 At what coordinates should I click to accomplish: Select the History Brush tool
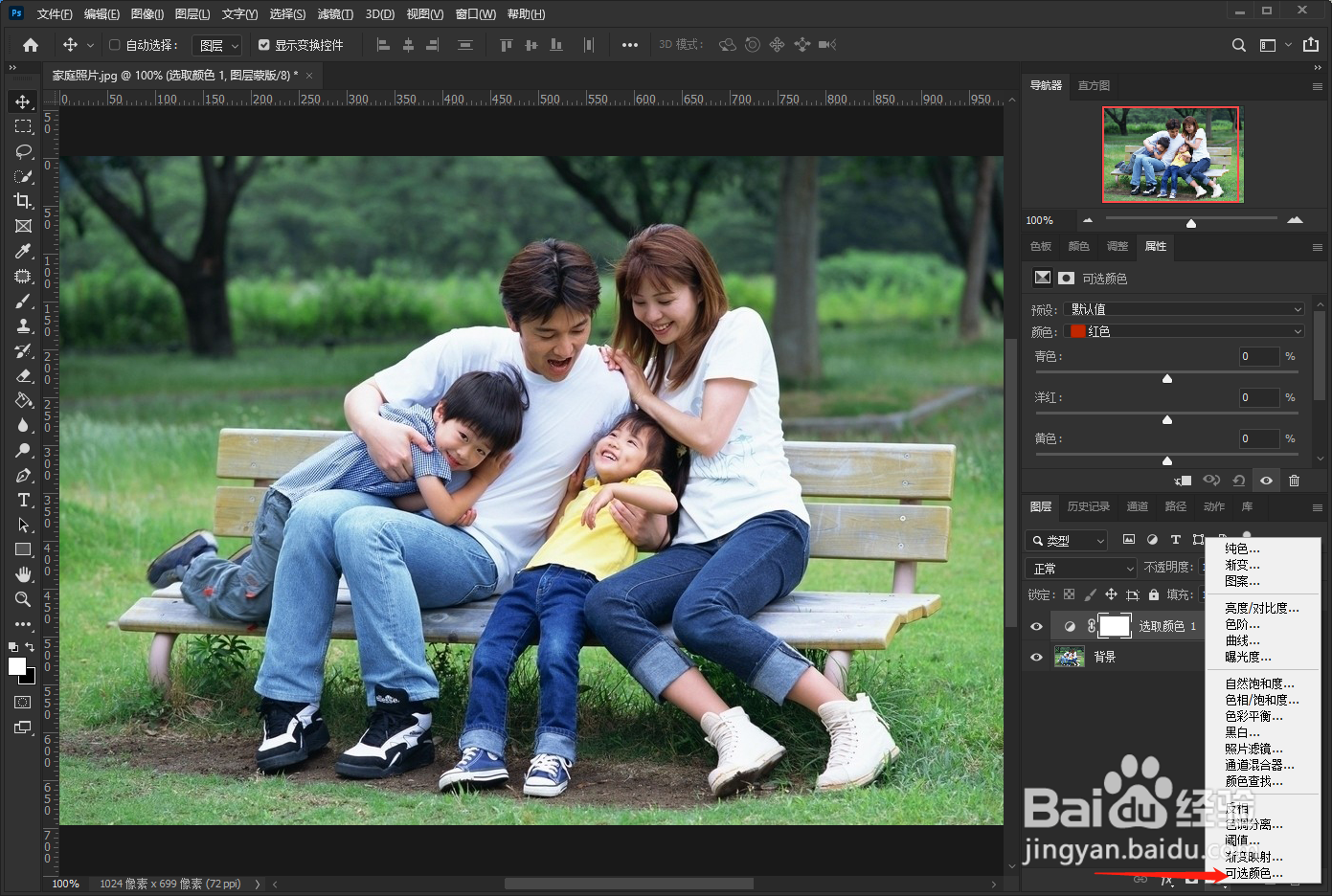coord(23,350)
